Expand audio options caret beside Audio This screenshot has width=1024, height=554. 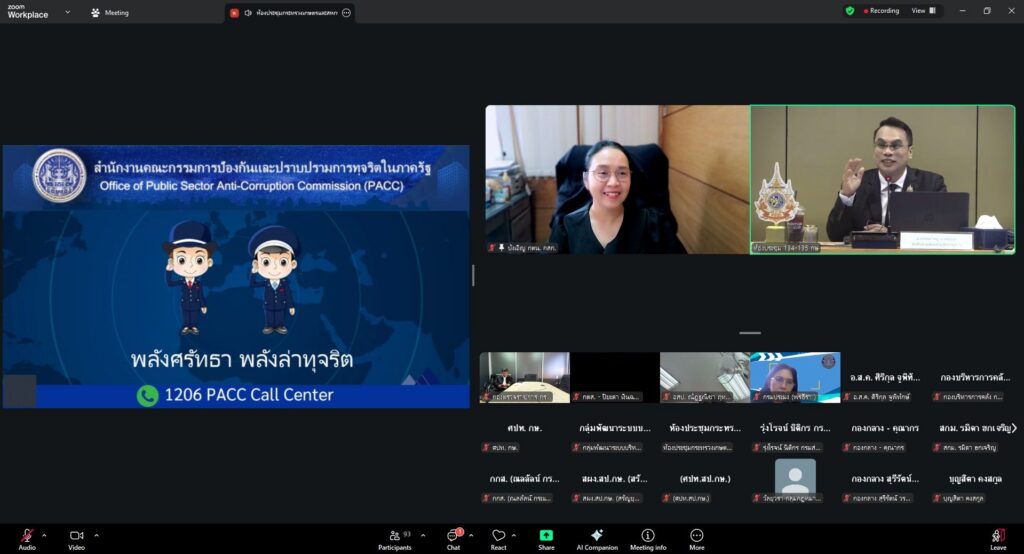(44, 535)
